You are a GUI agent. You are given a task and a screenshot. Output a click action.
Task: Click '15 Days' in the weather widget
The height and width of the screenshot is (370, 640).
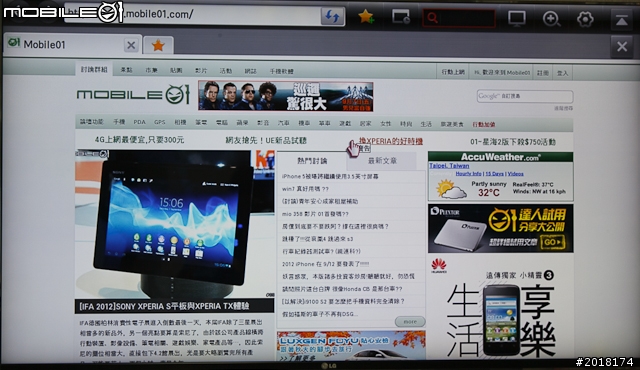click(x=494, y=174)
